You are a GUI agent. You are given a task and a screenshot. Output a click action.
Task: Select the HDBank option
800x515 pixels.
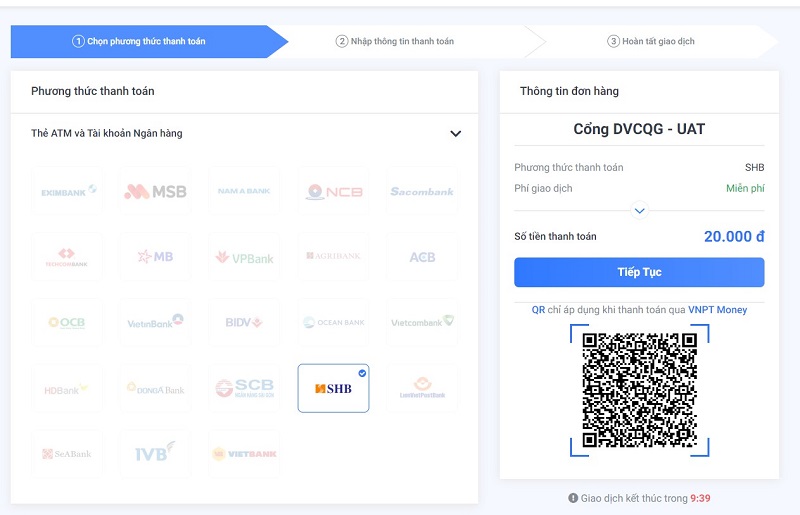click(68, 389)
